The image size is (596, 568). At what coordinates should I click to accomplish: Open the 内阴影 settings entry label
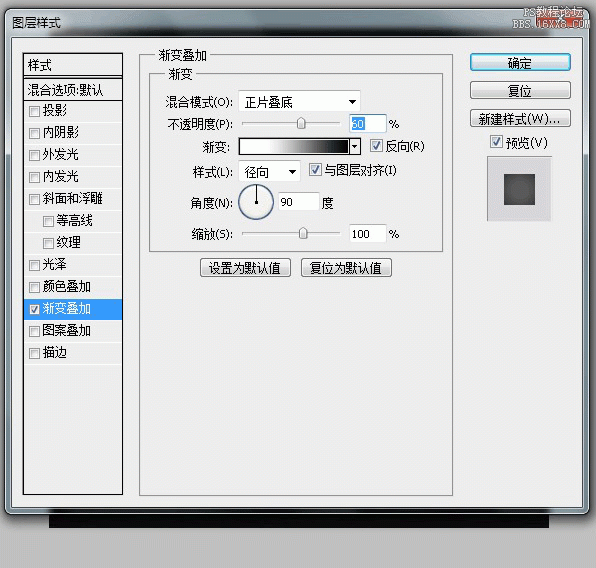point(61,132)
